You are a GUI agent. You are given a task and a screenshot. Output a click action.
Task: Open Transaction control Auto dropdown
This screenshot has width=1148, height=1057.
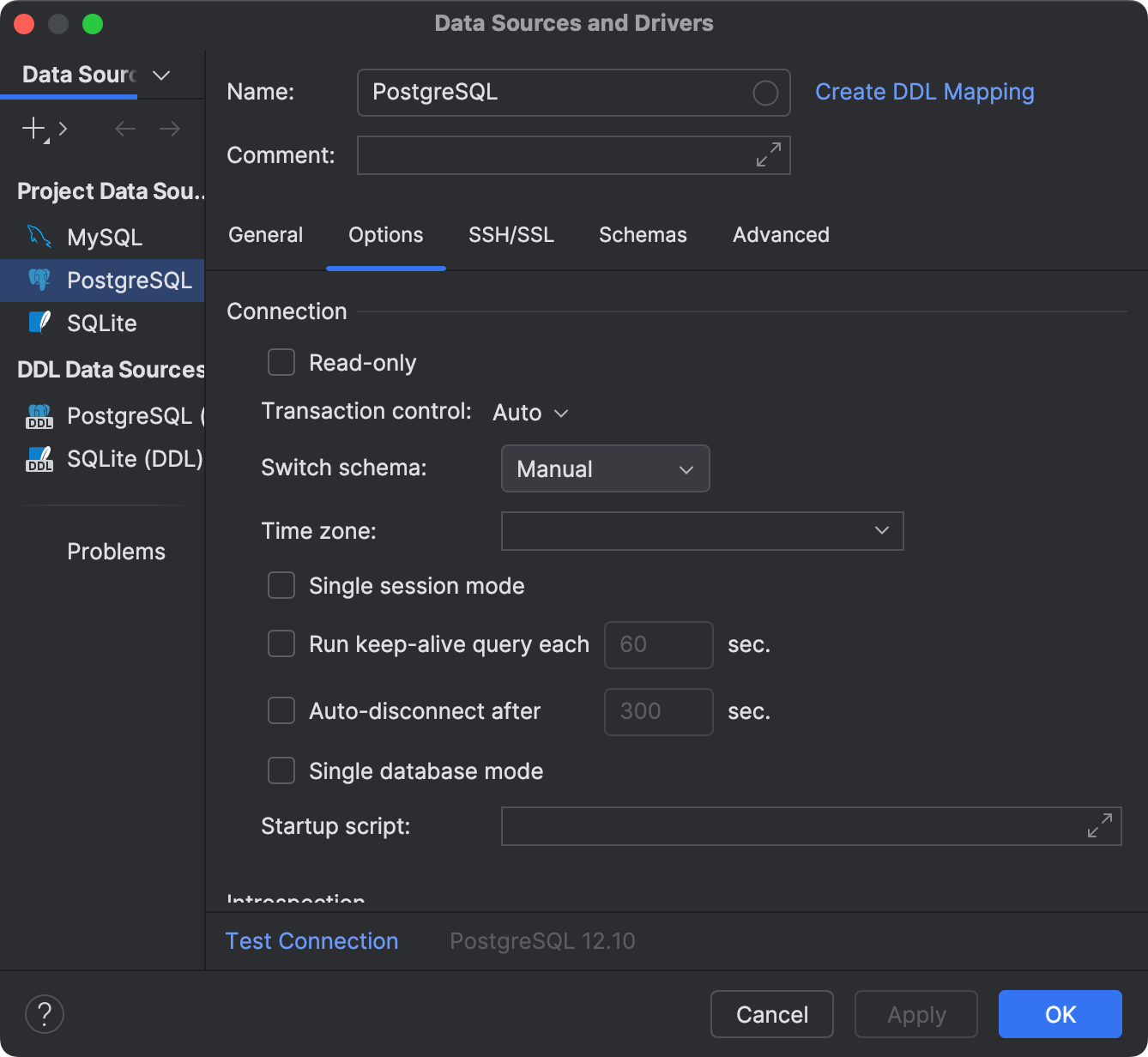pyautogui.click(x=530, y=414)
